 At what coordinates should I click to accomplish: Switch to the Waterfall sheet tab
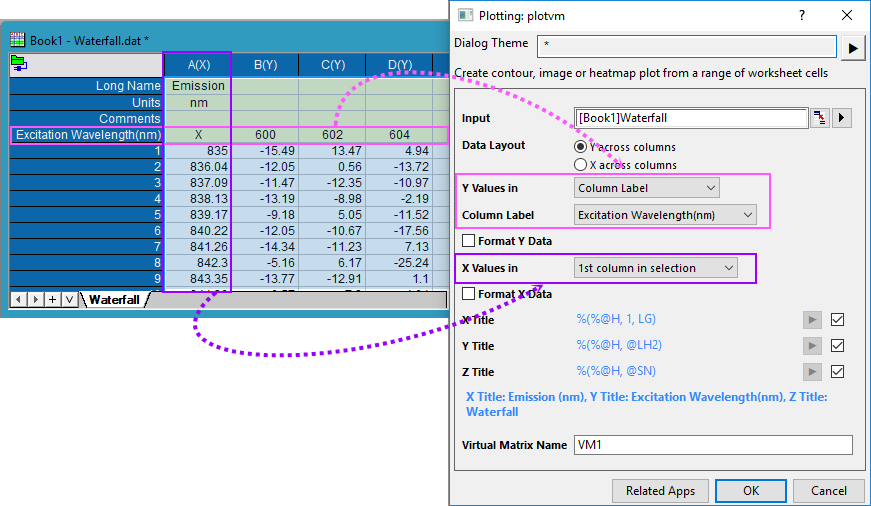(x=114, y=299)
